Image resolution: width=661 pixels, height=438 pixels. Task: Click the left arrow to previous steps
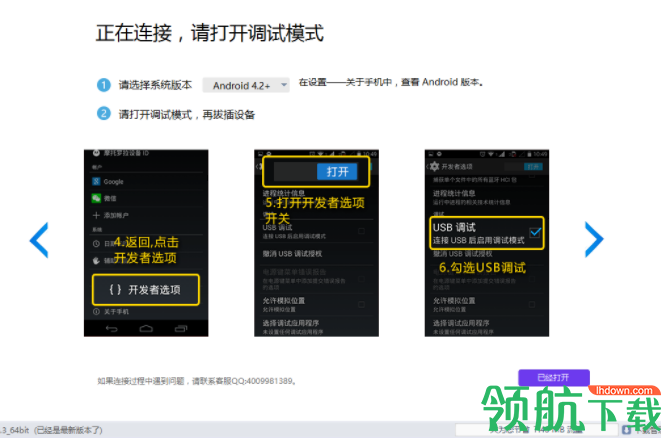pyautogui.click(x=39, y=240)
